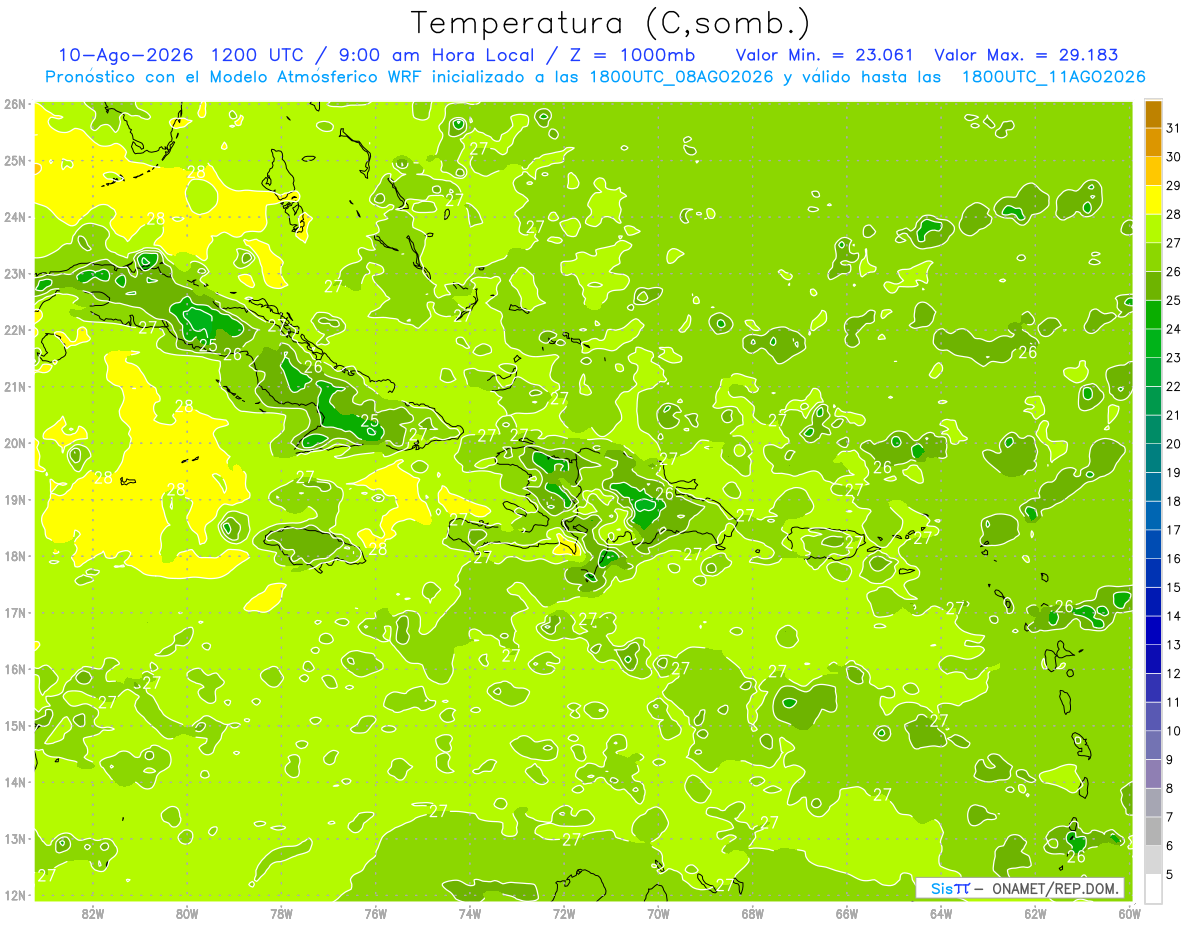
Task: Click the dark blue legend swatch between 13 and 14
Action: [x=1153, y=630]
